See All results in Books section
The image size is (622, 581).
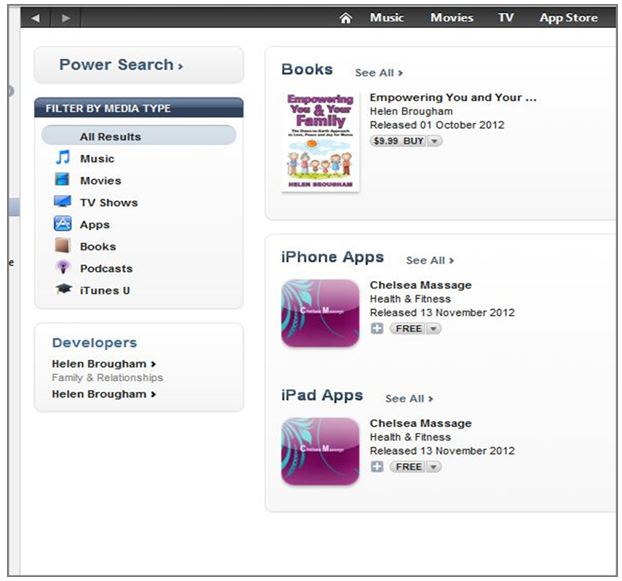[x=379, y=73]
